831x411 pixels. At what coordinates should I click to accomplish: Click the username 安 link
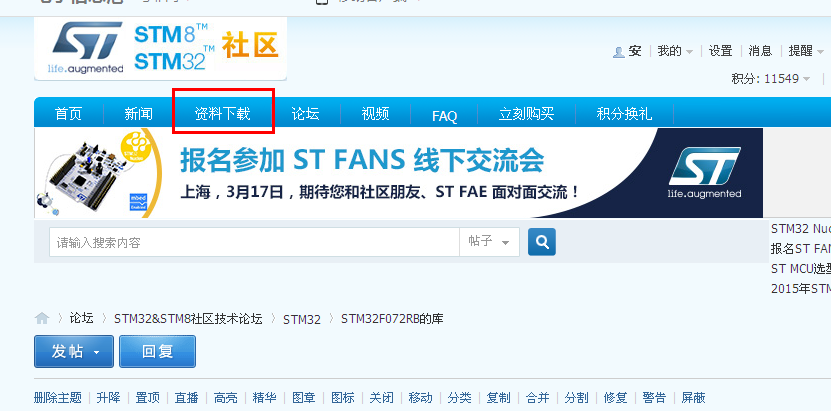[635, 51]
